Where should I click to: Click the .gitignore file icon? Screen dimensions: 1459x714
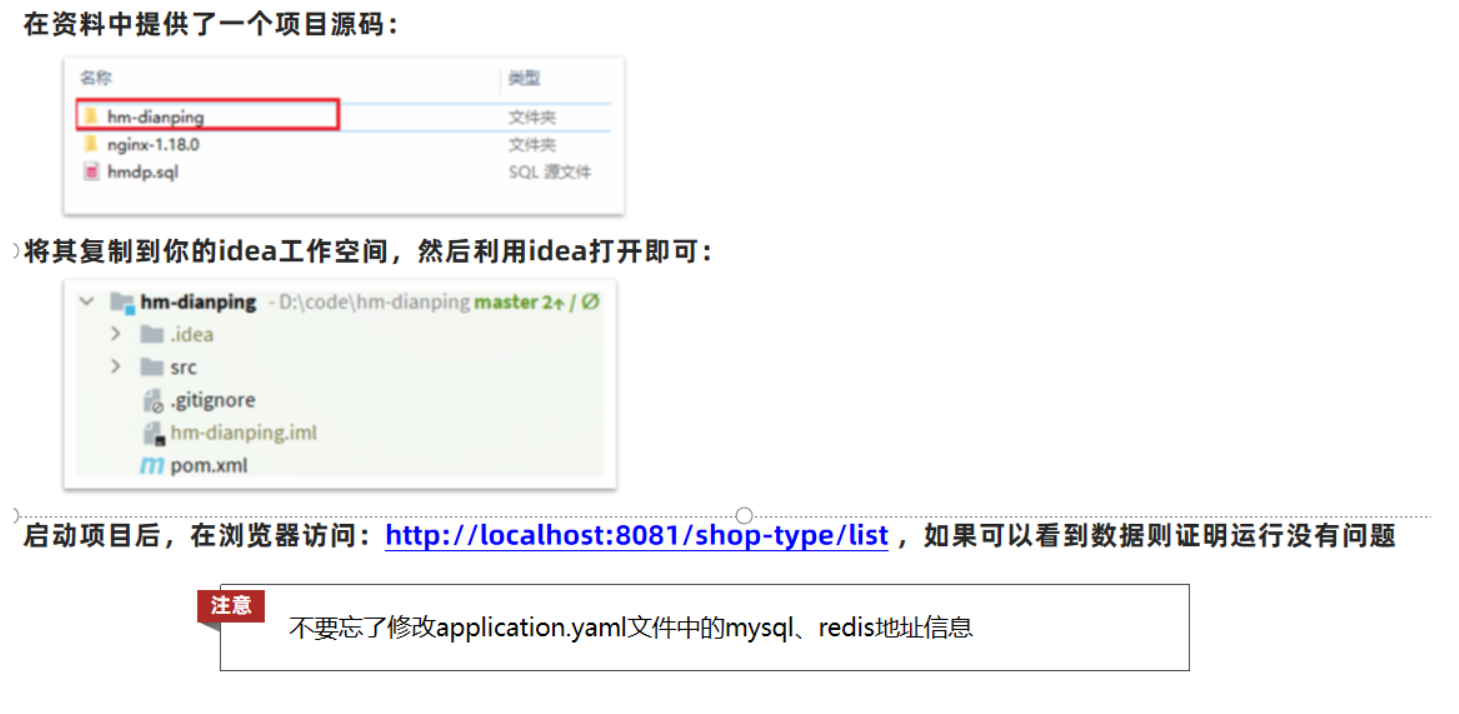153,401
